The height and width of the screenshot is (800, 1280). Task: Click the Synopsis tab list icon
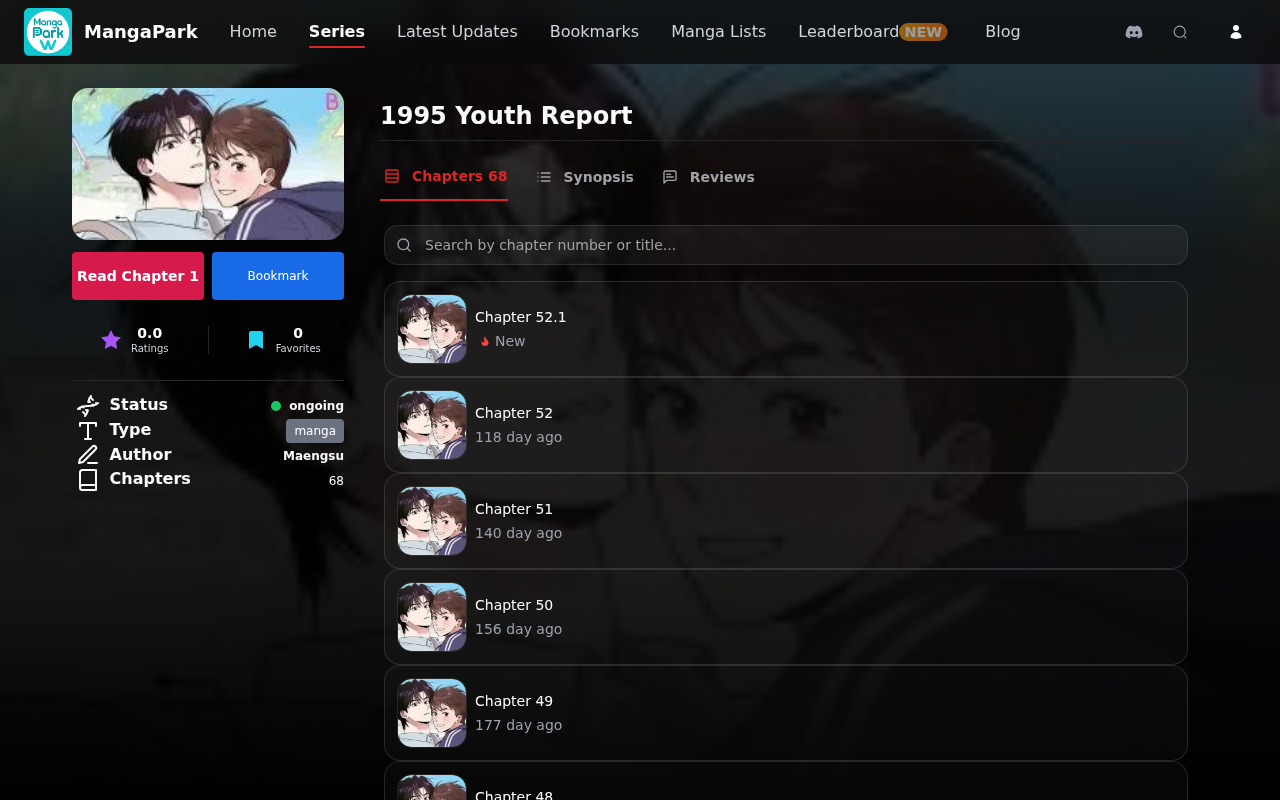544,177
